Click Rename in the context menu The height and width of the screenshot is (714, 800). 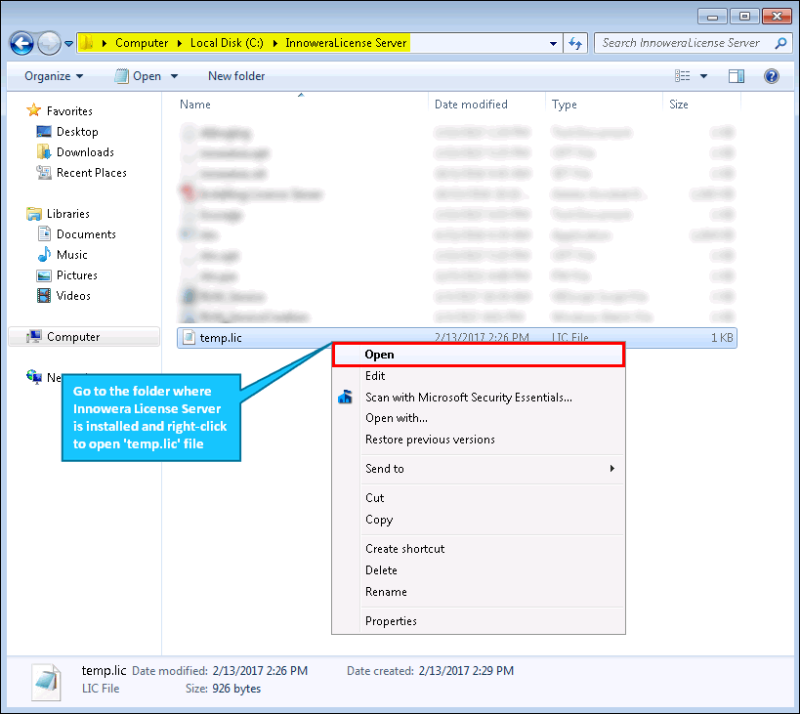(x=386, y=592)
